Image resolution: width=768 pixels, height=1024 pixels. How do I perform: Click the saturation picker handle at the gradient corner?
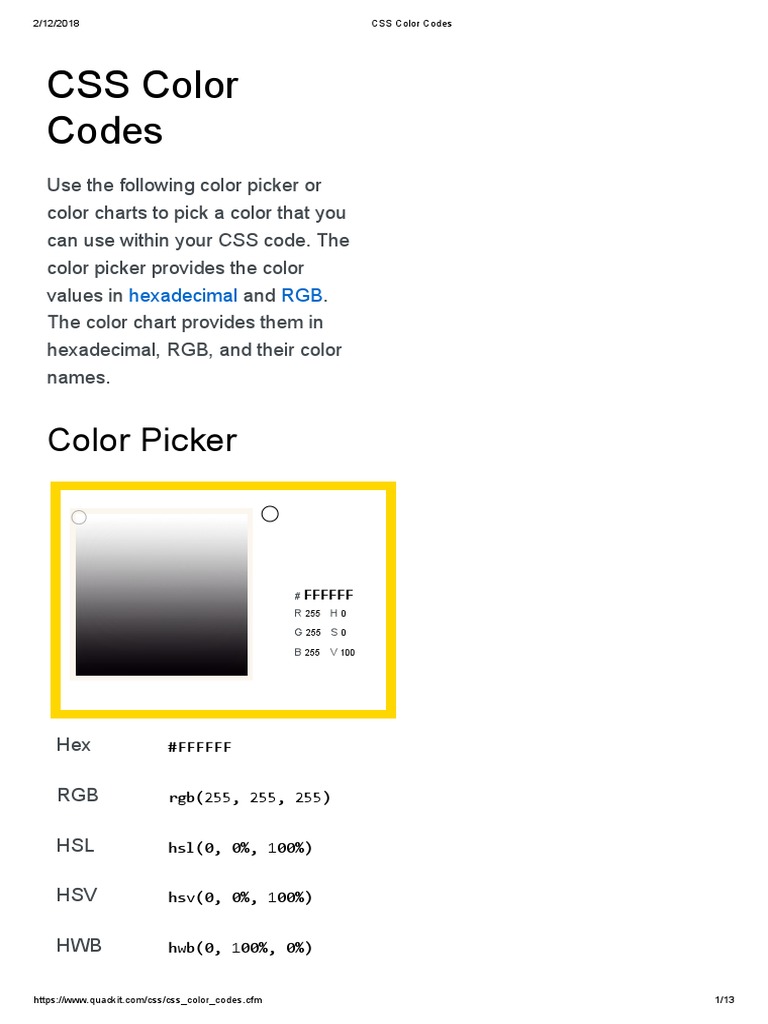pos(79,517)
